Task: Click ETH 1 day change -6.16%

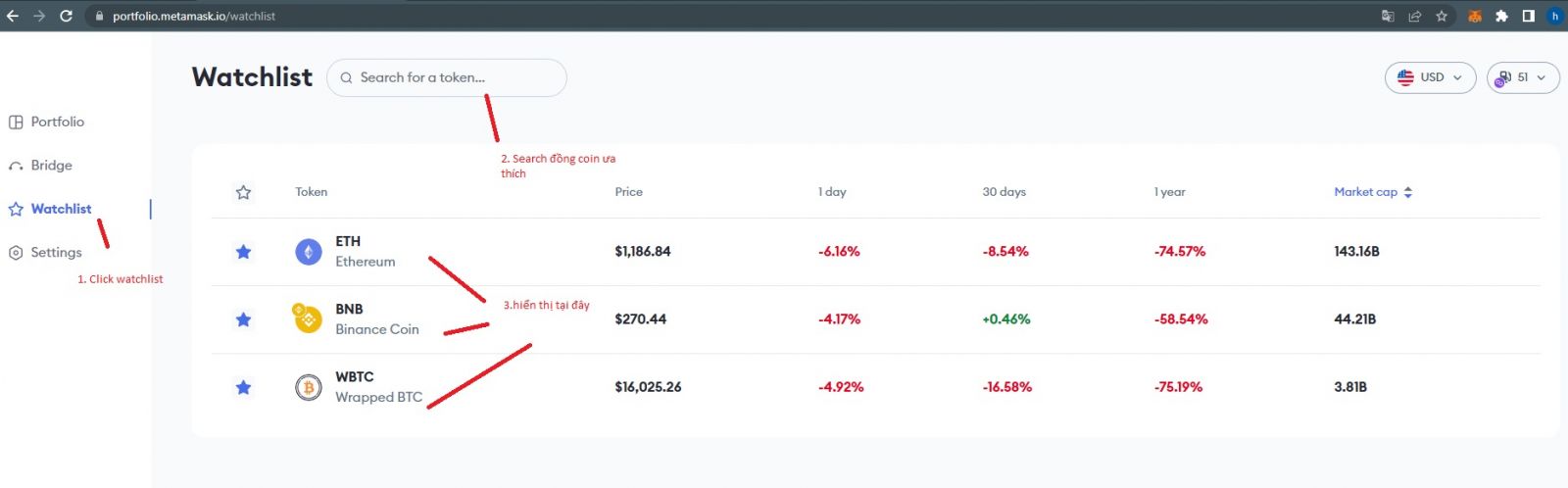Action: click(x=839, y=252)
